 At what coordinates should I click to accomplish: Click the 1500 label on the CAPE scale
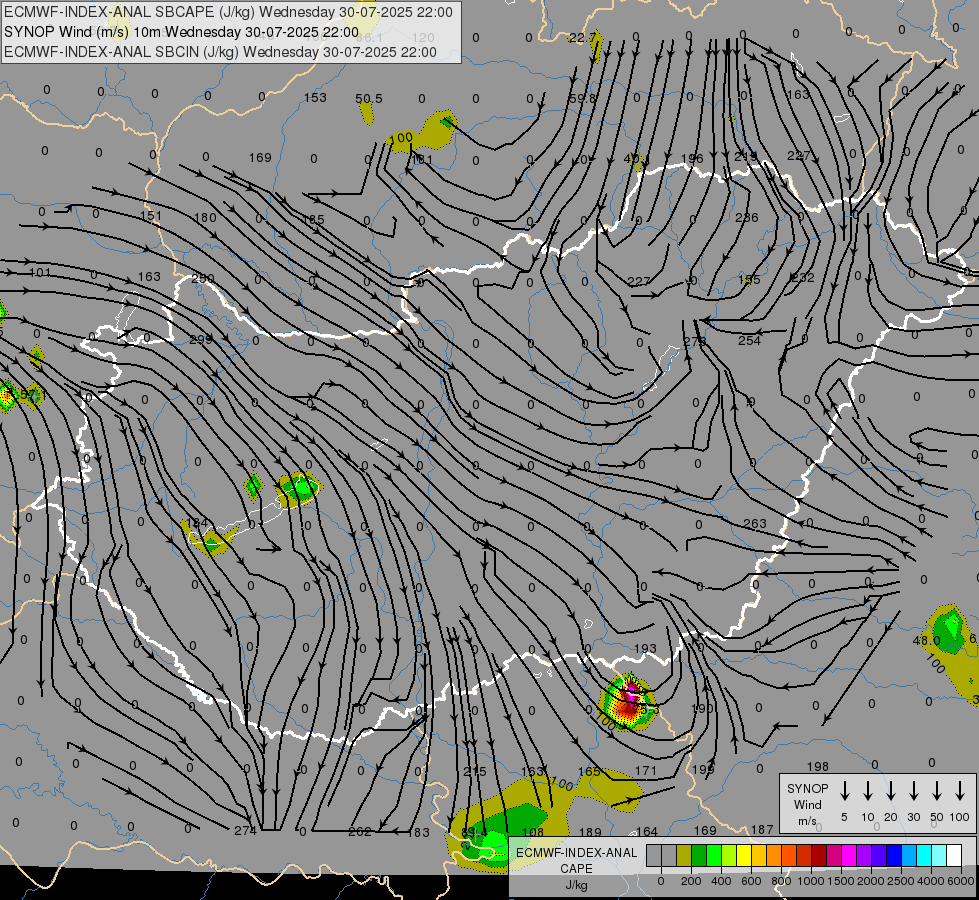pyautogui.click(x=840, y=881)
